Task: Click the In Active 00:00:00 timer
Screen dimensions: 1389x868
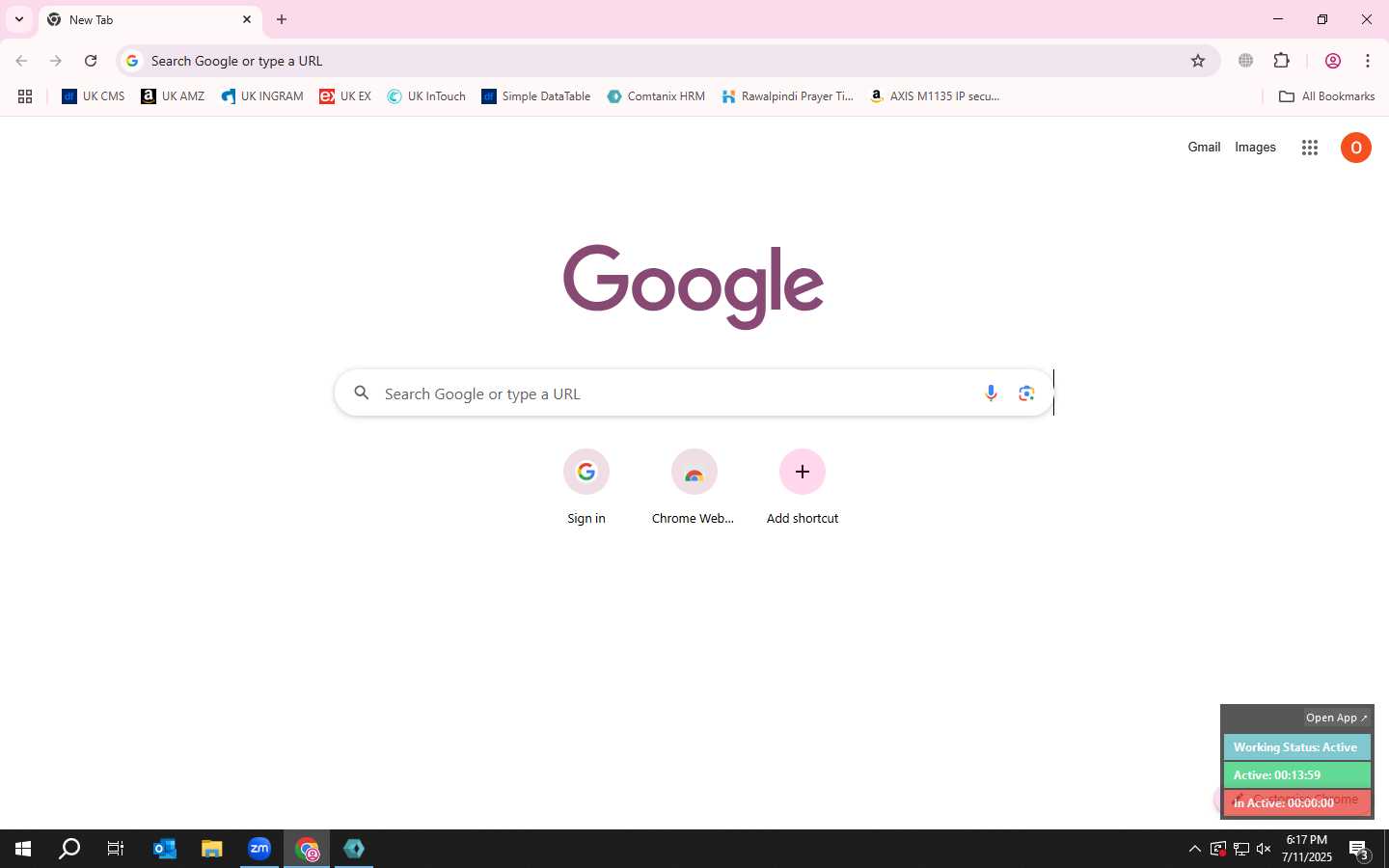Action: [1296, 802]
